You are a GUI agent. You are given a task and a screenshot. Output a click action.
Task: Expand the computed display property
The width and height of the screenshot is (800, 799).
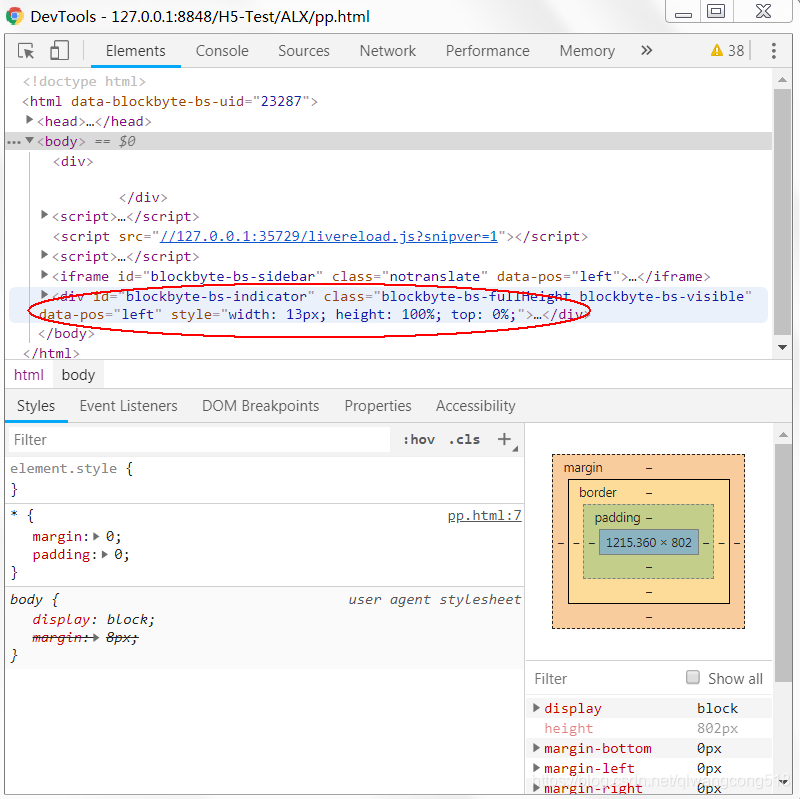click(536, 708)
